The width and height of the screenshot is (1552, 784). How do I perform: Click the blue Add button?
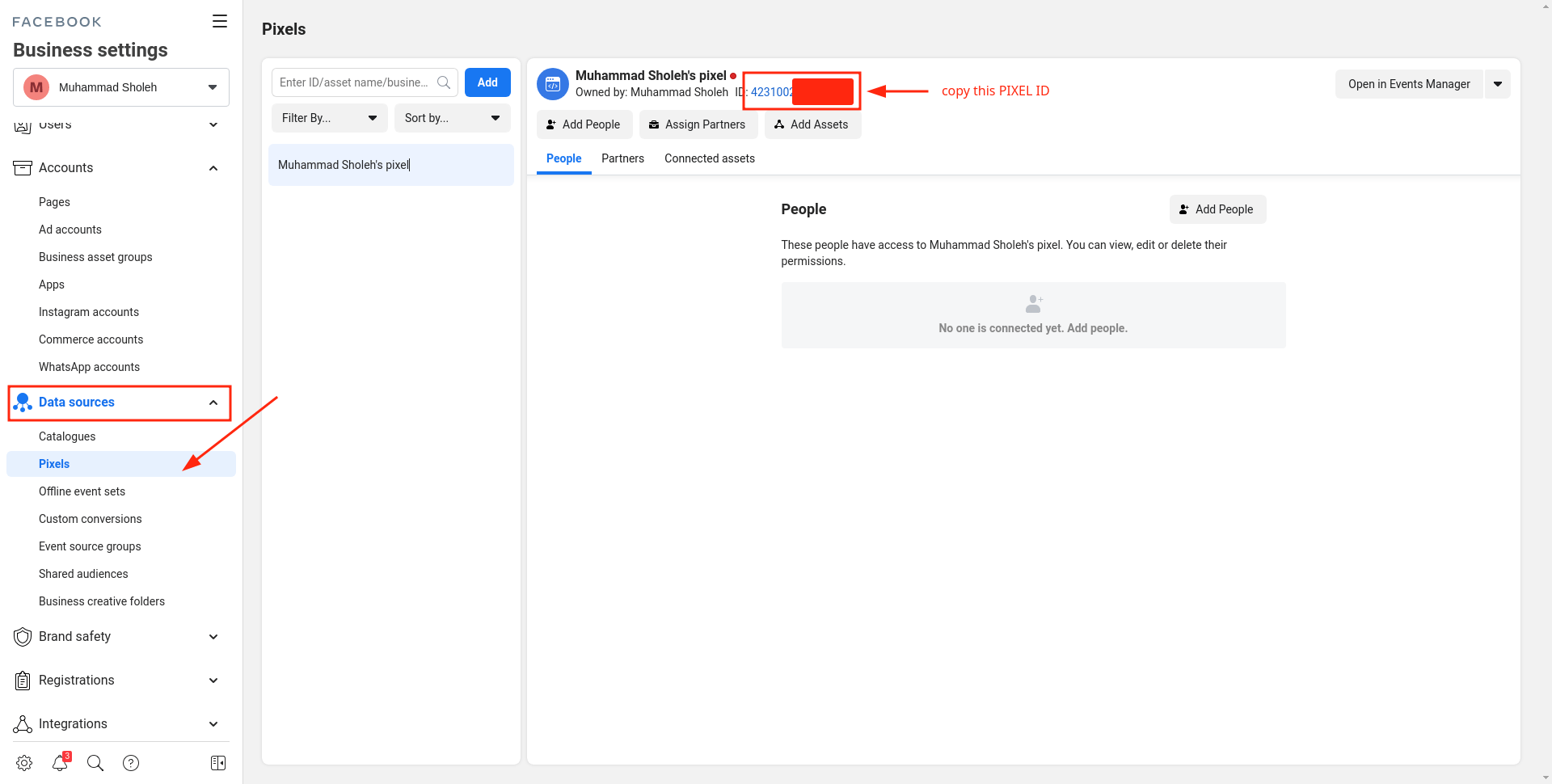click(487, 82)
